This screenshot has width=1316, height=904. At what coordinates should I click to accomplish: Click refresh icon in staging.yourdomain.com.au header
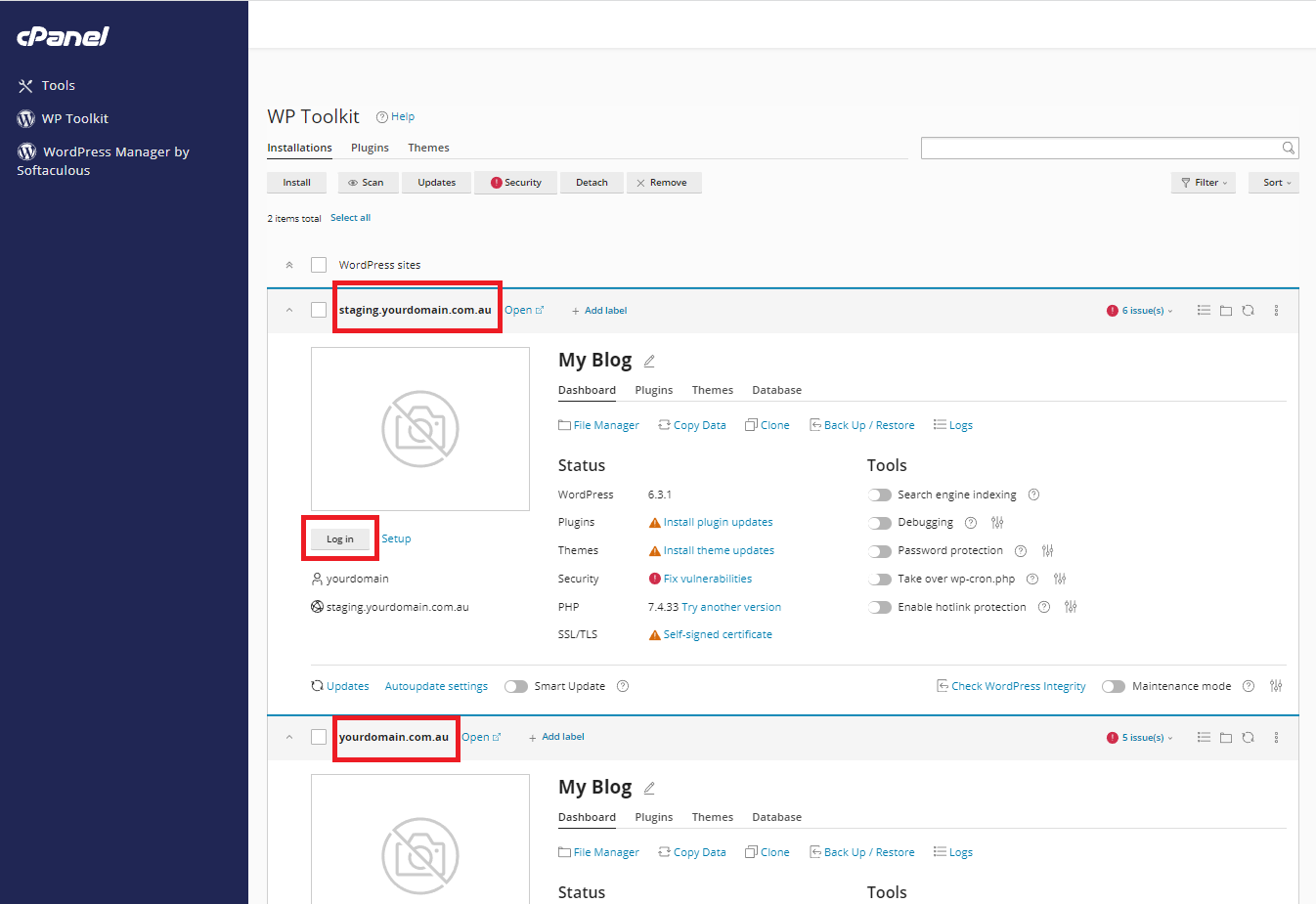[x=1249, y=311]
